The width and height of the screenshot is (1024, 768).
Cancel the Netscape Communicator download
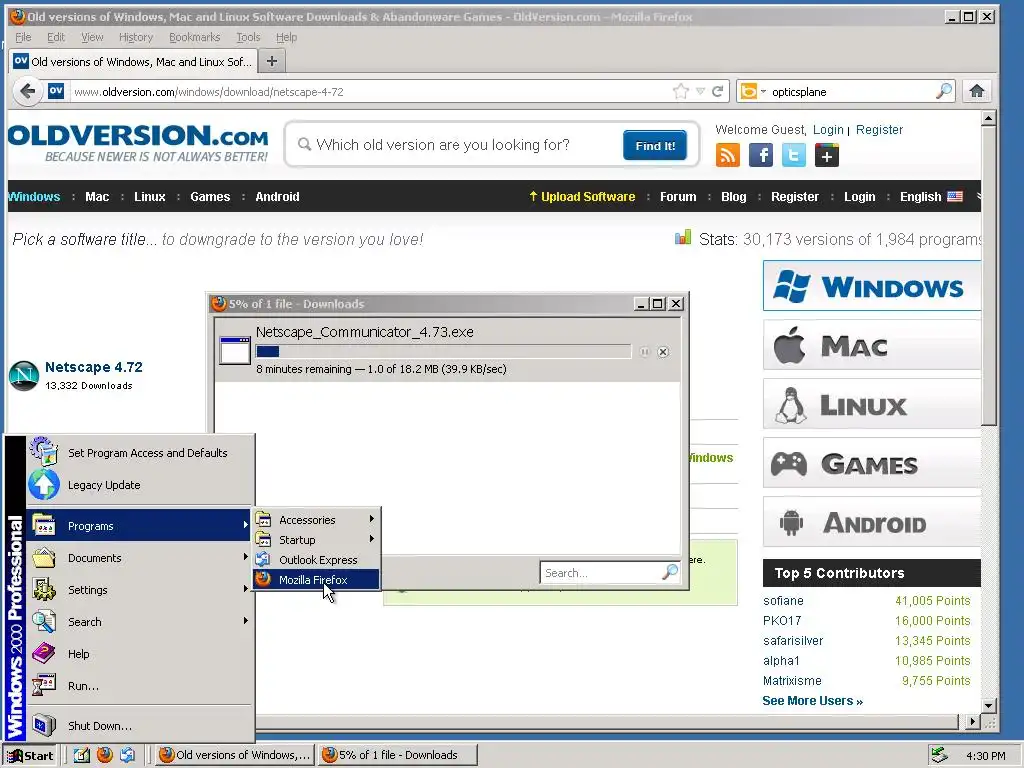663,352
